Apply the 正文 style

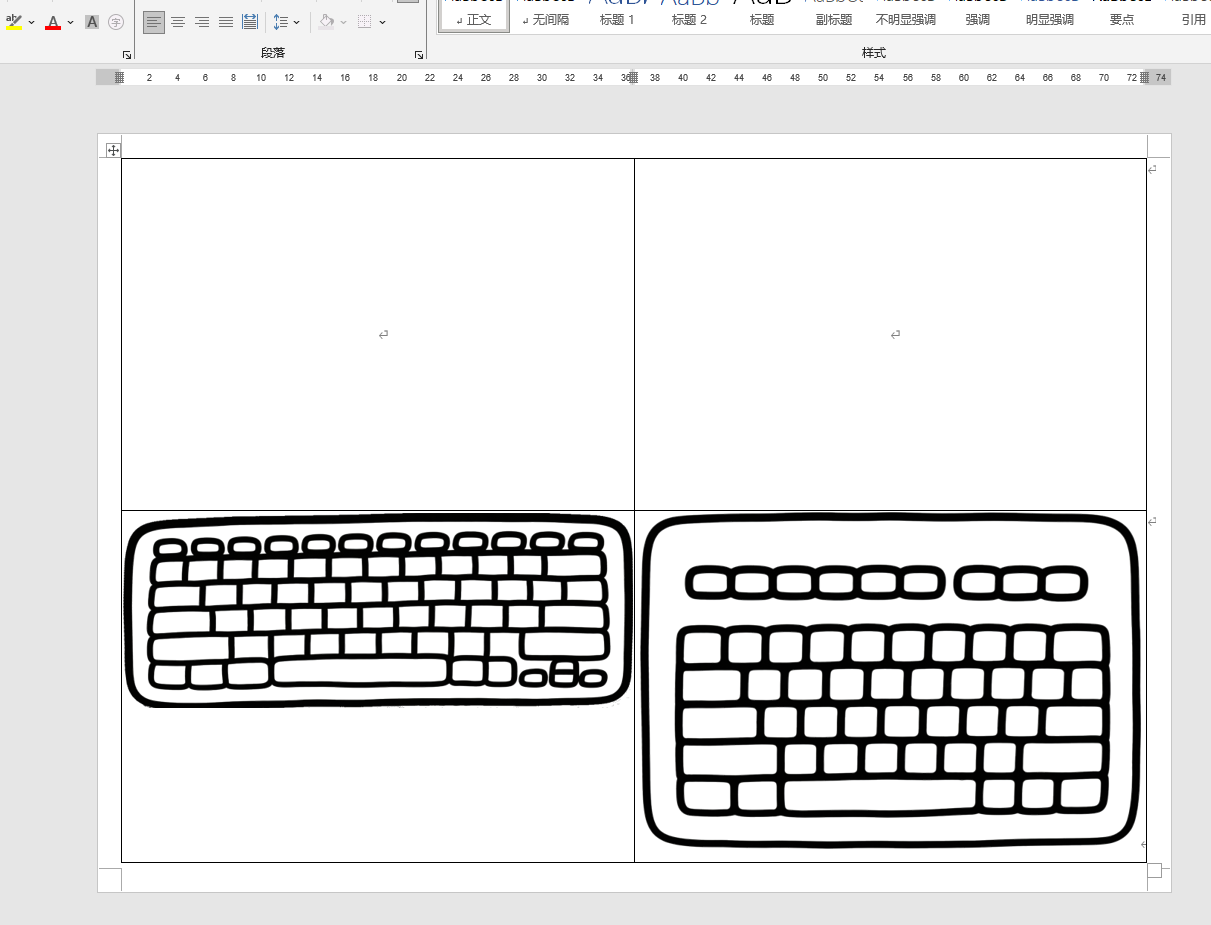[x=474, y=16]
